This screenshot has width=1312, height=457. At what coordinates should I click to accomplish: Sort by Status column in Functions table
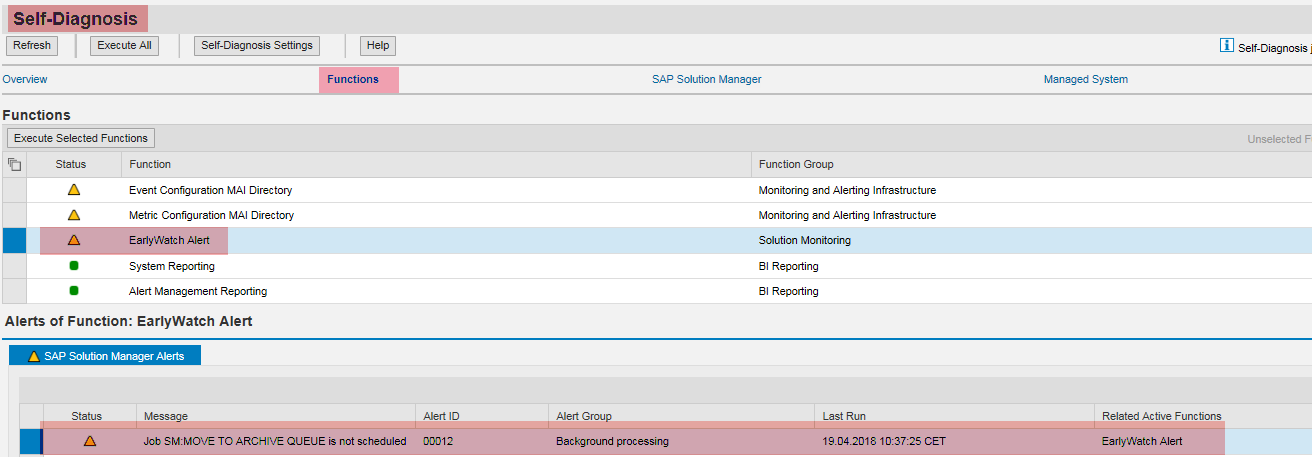(x=71, y=165)
